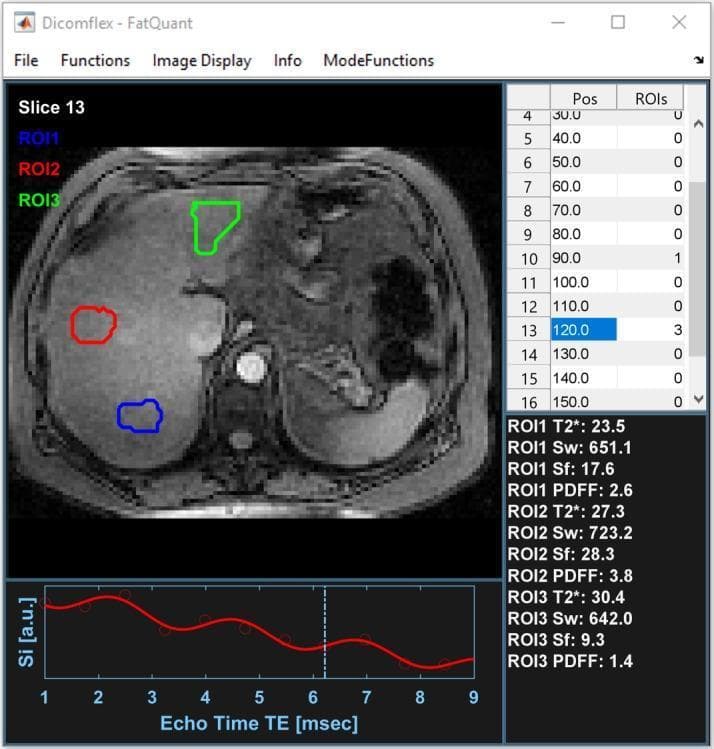The height and width of the screenshot is (749, 714).
Task: Open the File menu
Action: [x=26, y=61]
